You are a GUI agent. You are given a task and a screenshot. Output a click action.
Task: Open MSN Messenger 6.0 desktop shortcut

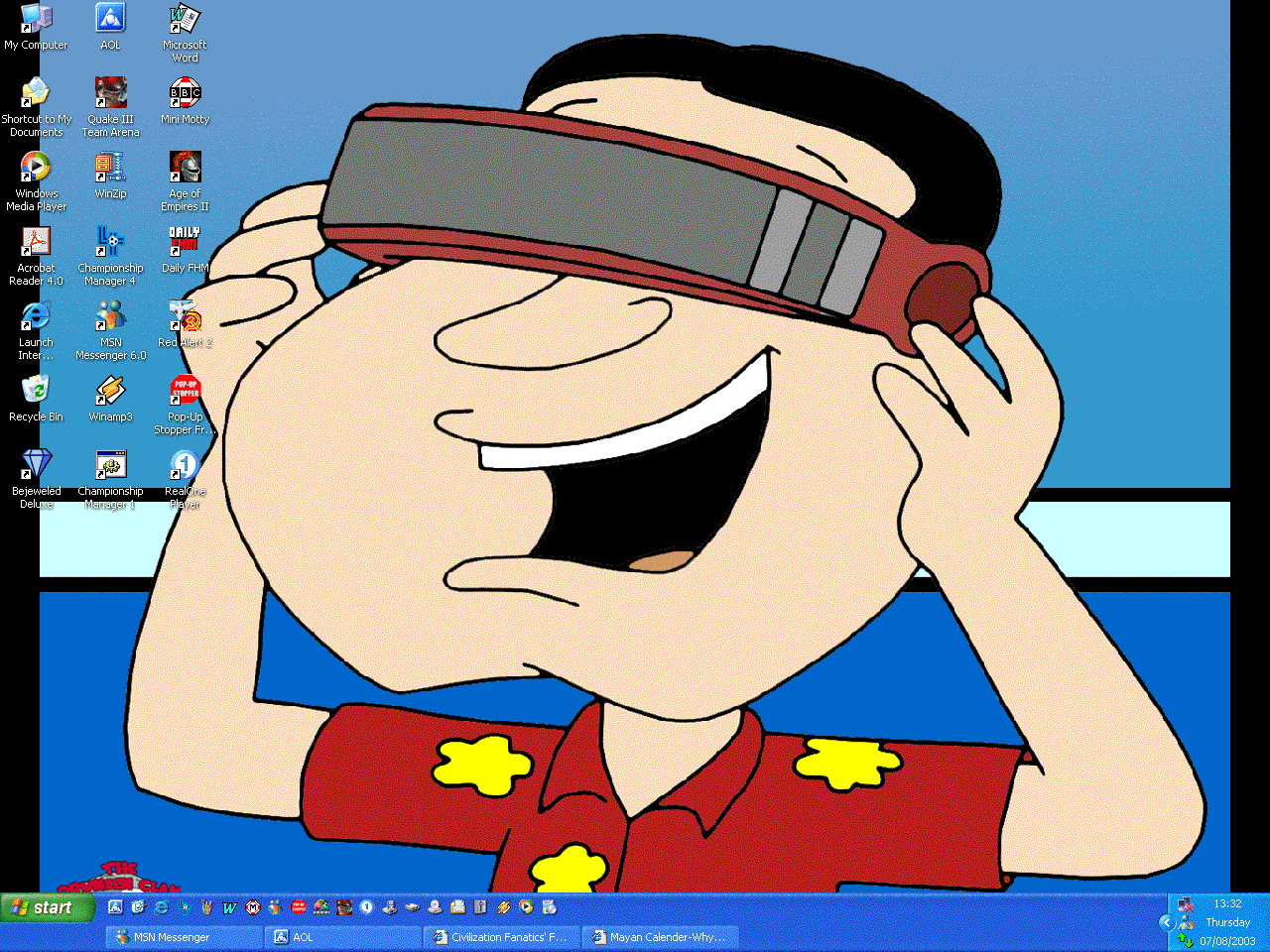coord(110,329)
